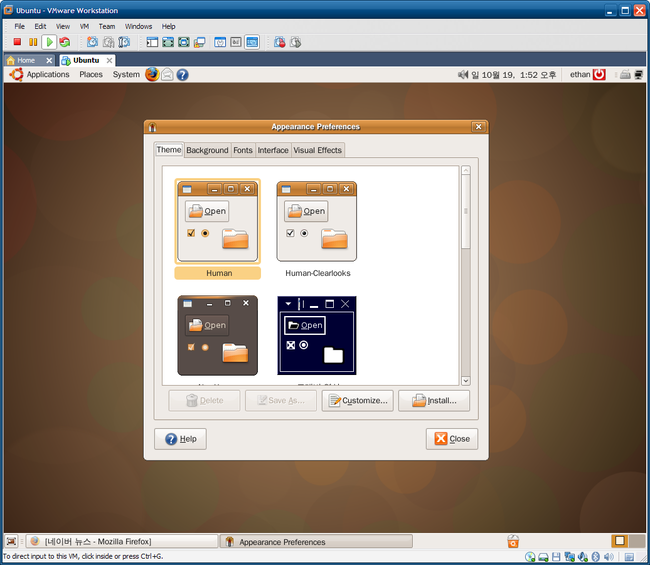Click the Reset VM icon
This screenshot has height=565, width=650.
coord(65,42)
